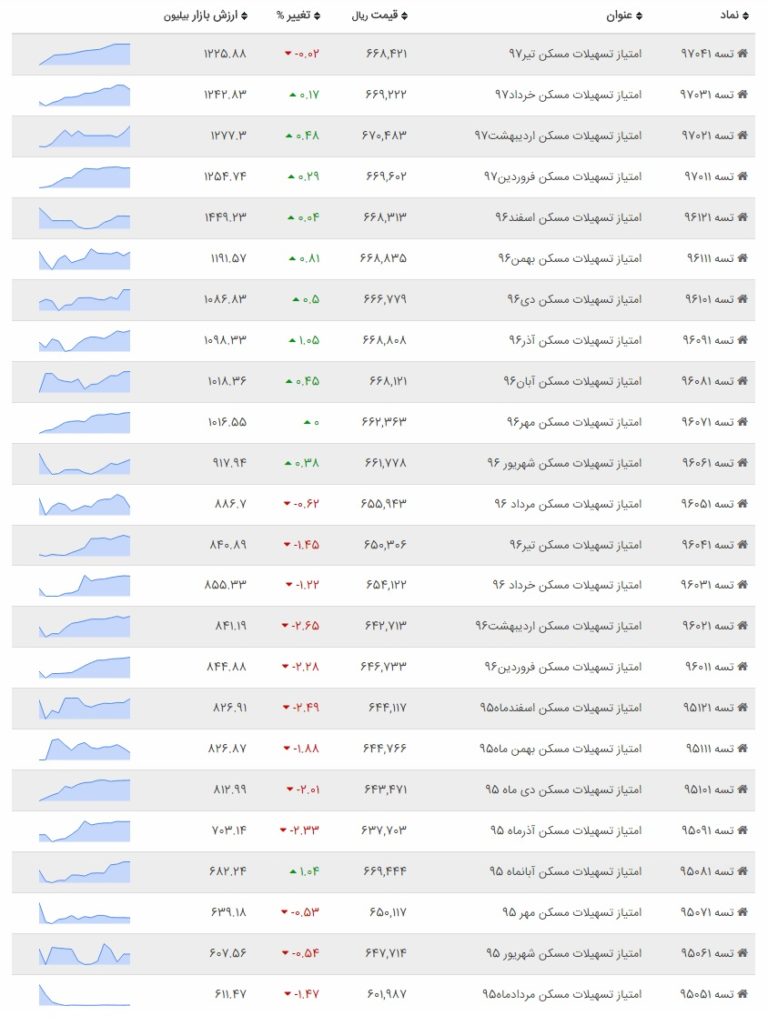
Task: Open امتیاز تسهیلات مسکن دی ماه ۹۵ title
Action: tap(563, 790)
